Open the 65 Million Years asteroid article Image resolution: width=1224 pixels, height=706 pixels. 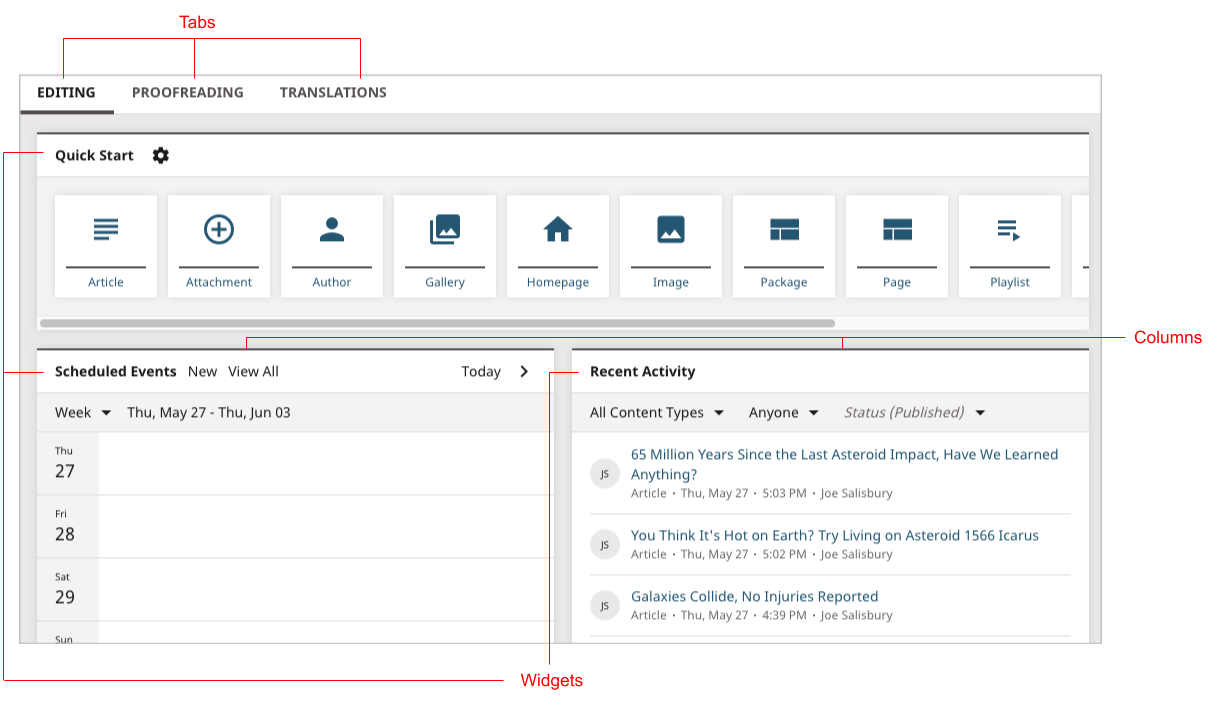point(844,464)
